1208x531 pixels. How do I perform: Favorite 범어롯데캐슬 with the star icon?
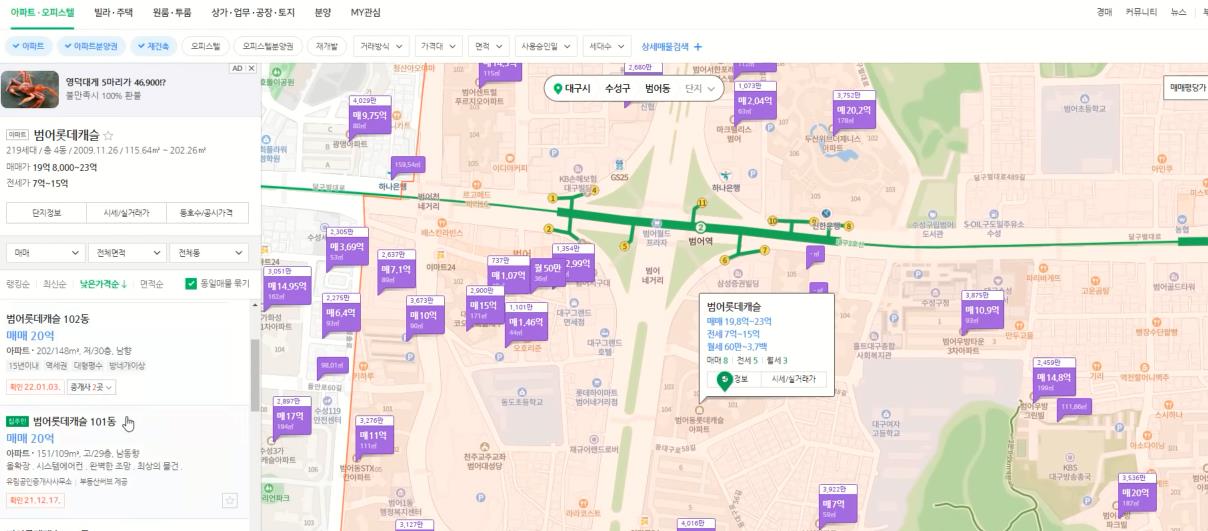tap(108, 134)
